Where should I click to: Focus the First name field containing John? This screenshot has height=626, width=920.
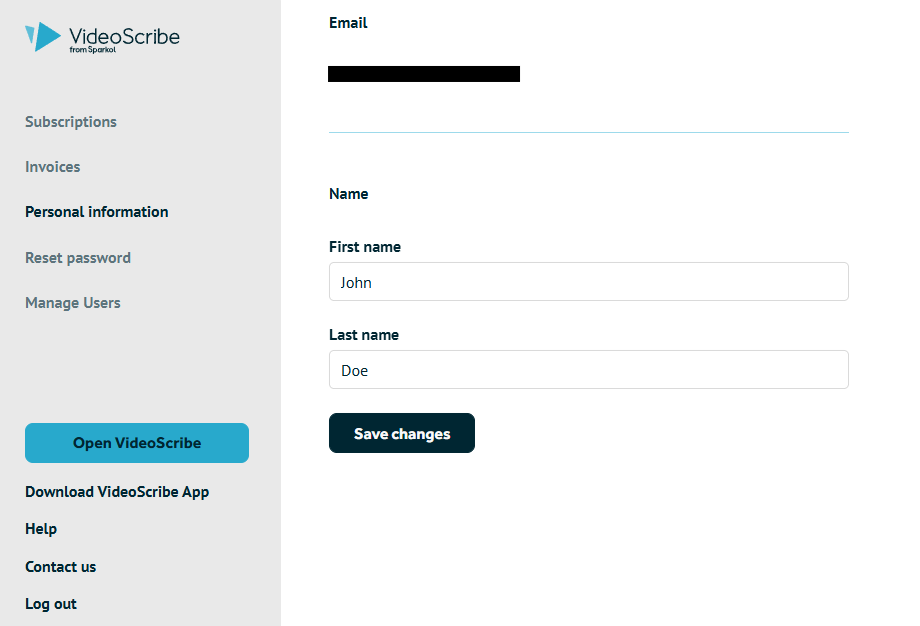pyautogui.click(x=588, y=282)
